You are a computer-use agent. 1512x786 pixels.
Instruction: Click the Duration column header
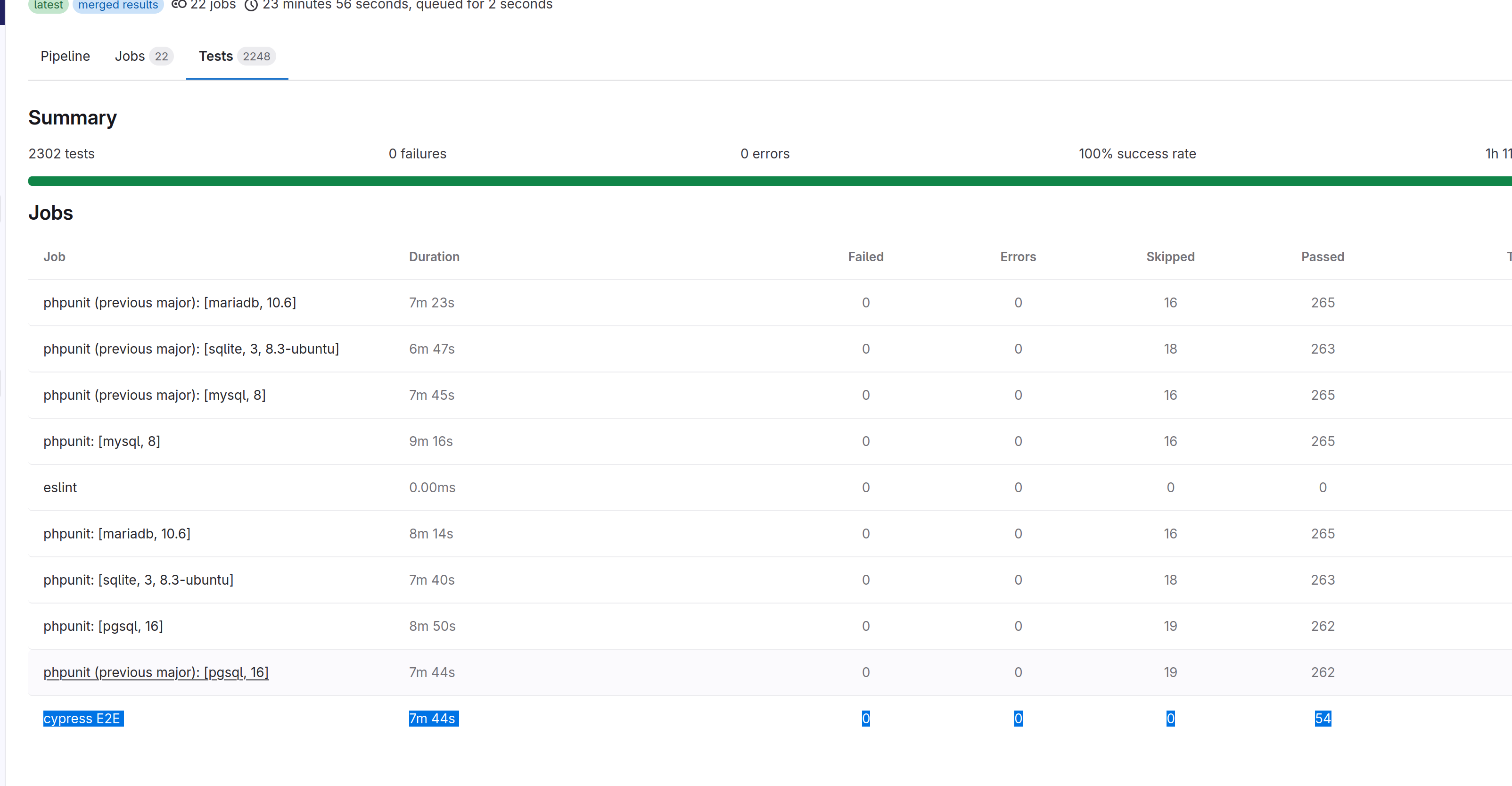[434, 257]
